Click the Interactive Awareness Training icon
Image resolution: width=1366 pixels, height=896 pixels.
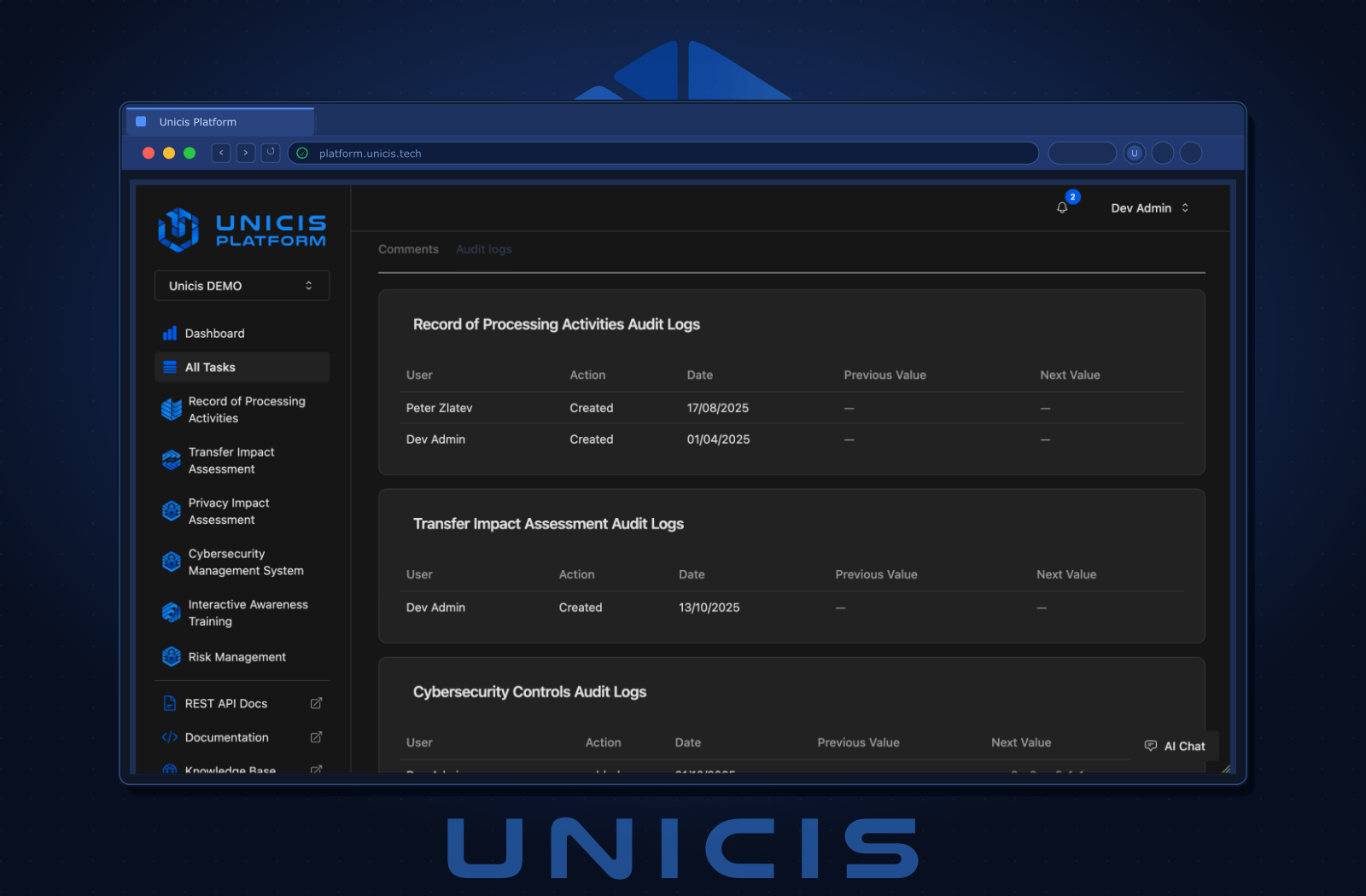click(172, 613)
